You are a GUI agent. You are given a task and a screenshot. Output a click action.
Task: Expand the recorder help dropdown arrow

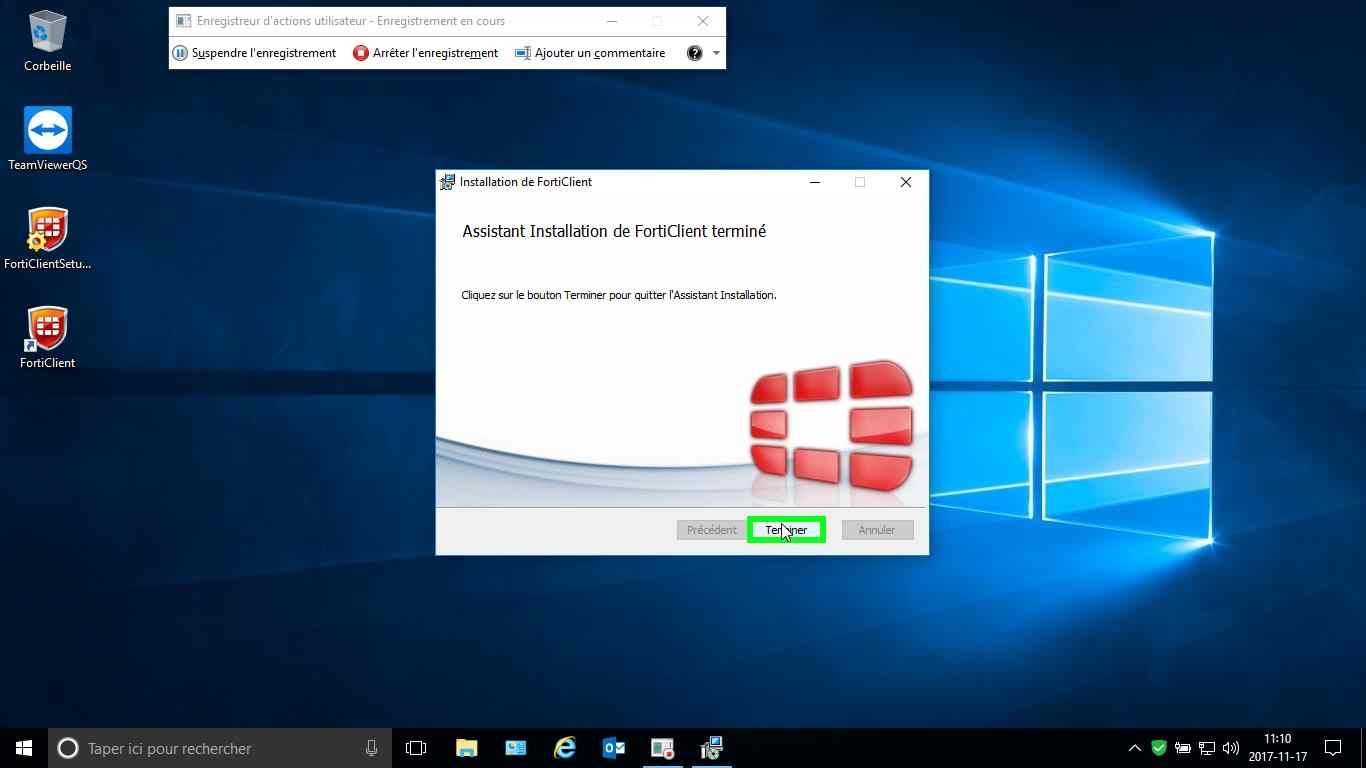pyautogui.click(x=716, y=53)
